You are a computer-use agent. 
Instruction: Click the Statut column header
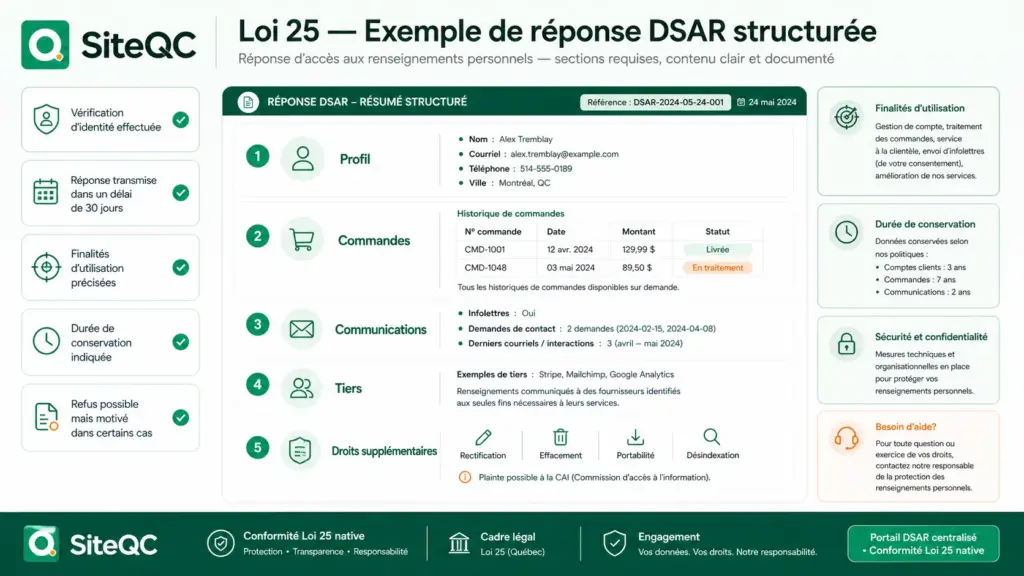pos(717,231)
